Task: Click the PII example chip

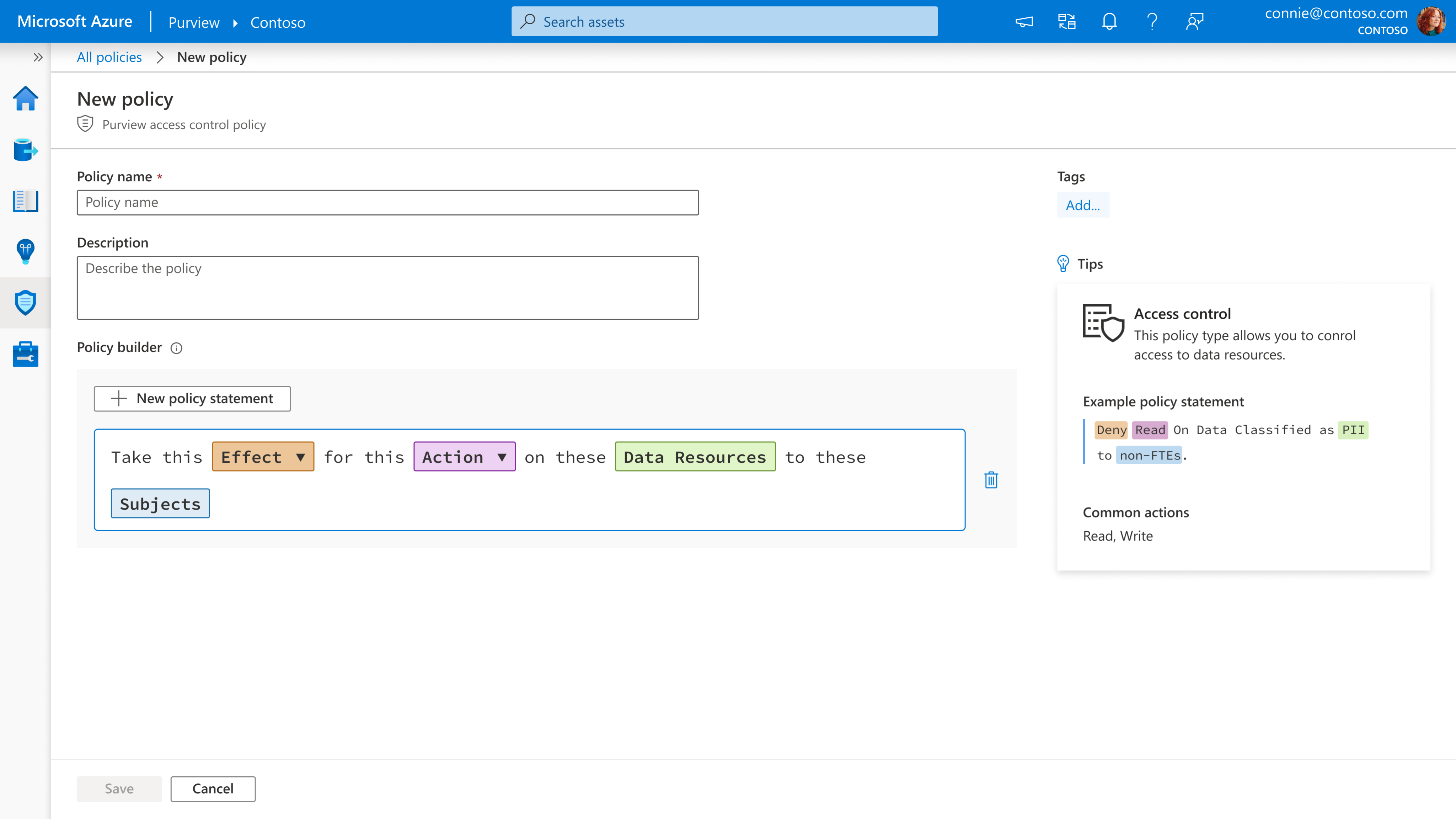Action: [x=1353, y=430]
